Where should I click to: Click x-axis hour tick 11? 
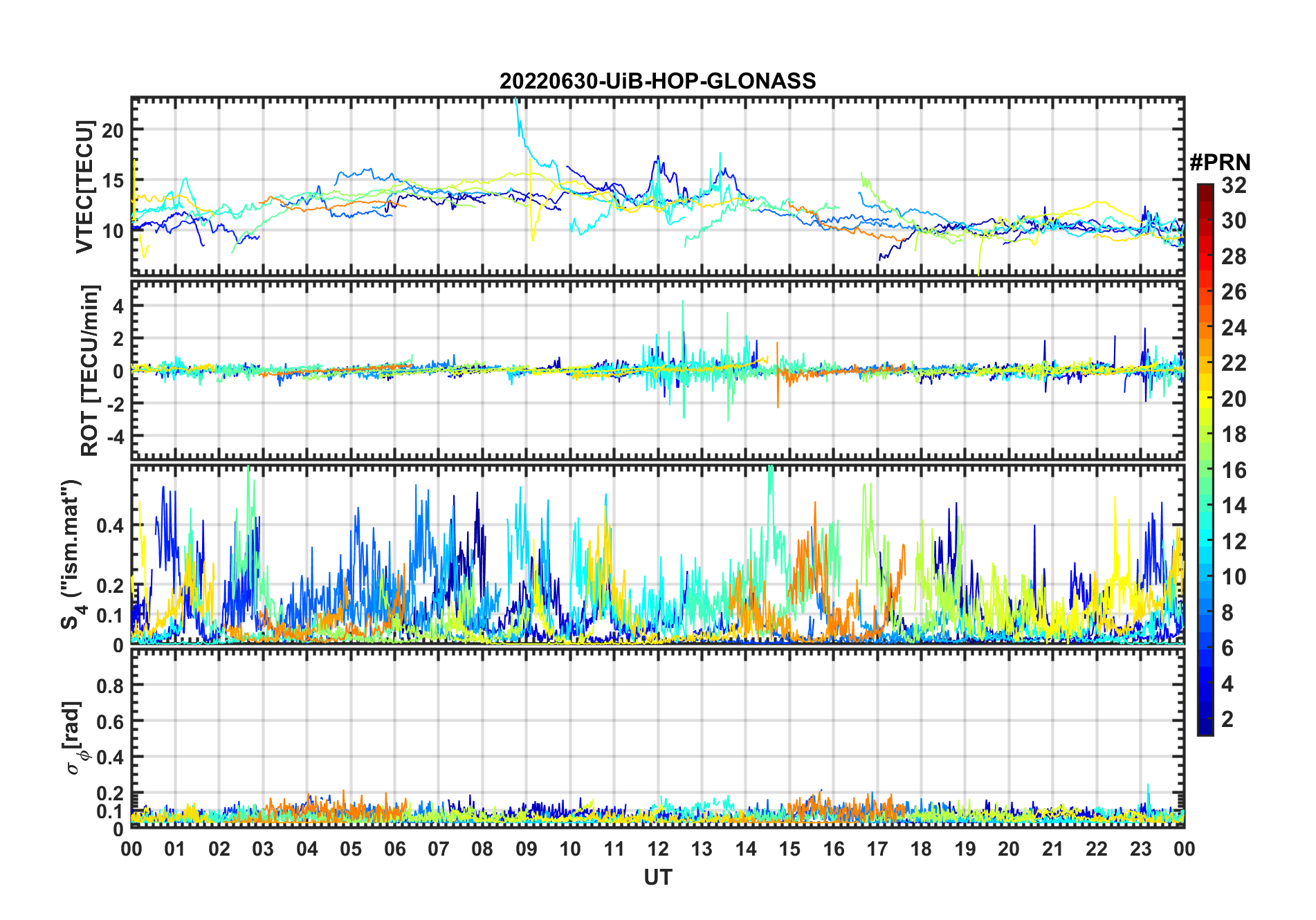coord(614,849)
